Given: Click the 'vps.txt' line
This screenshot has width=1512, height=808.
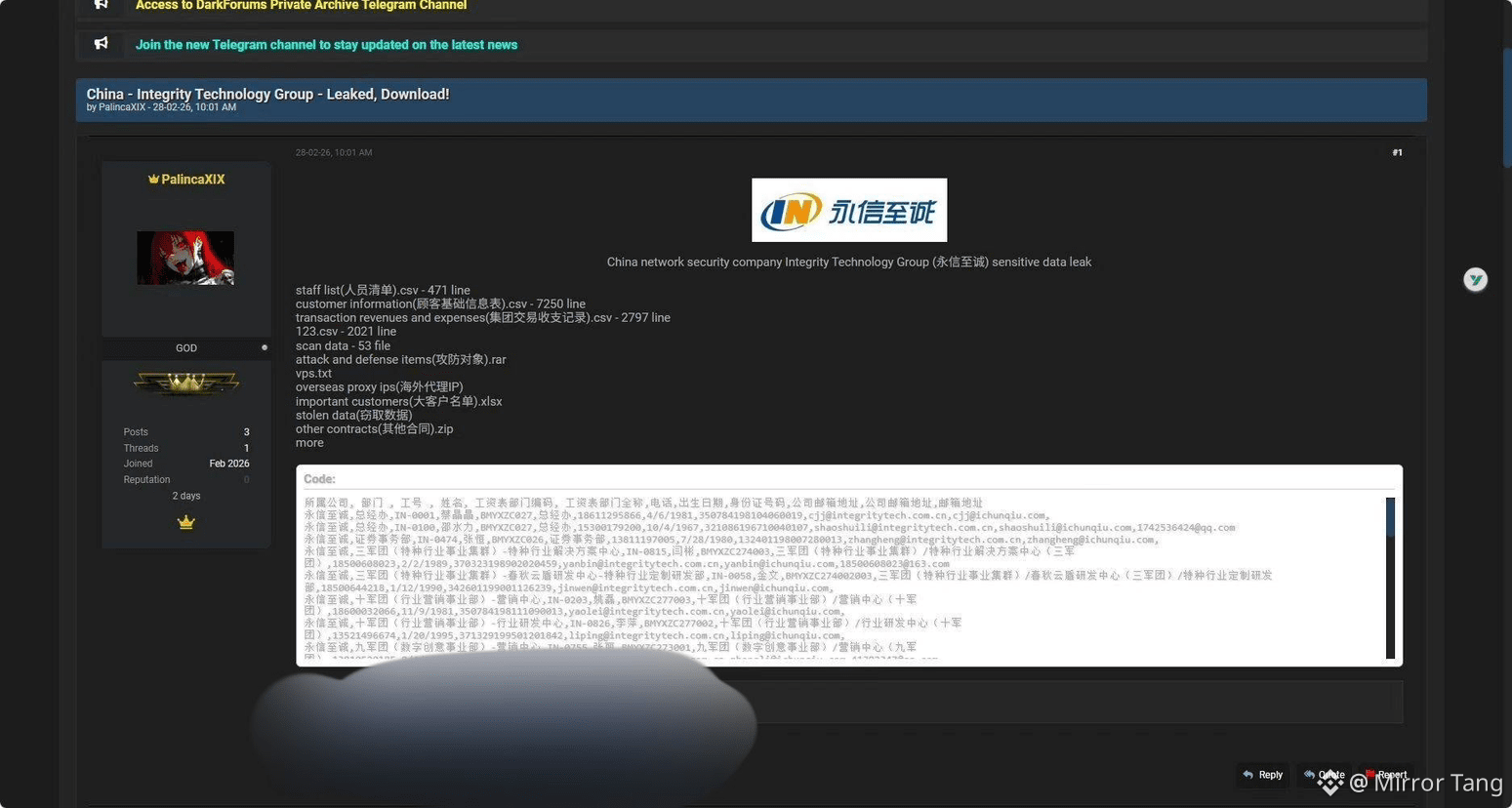Looking at the screenshot, I should pos(313,374).
